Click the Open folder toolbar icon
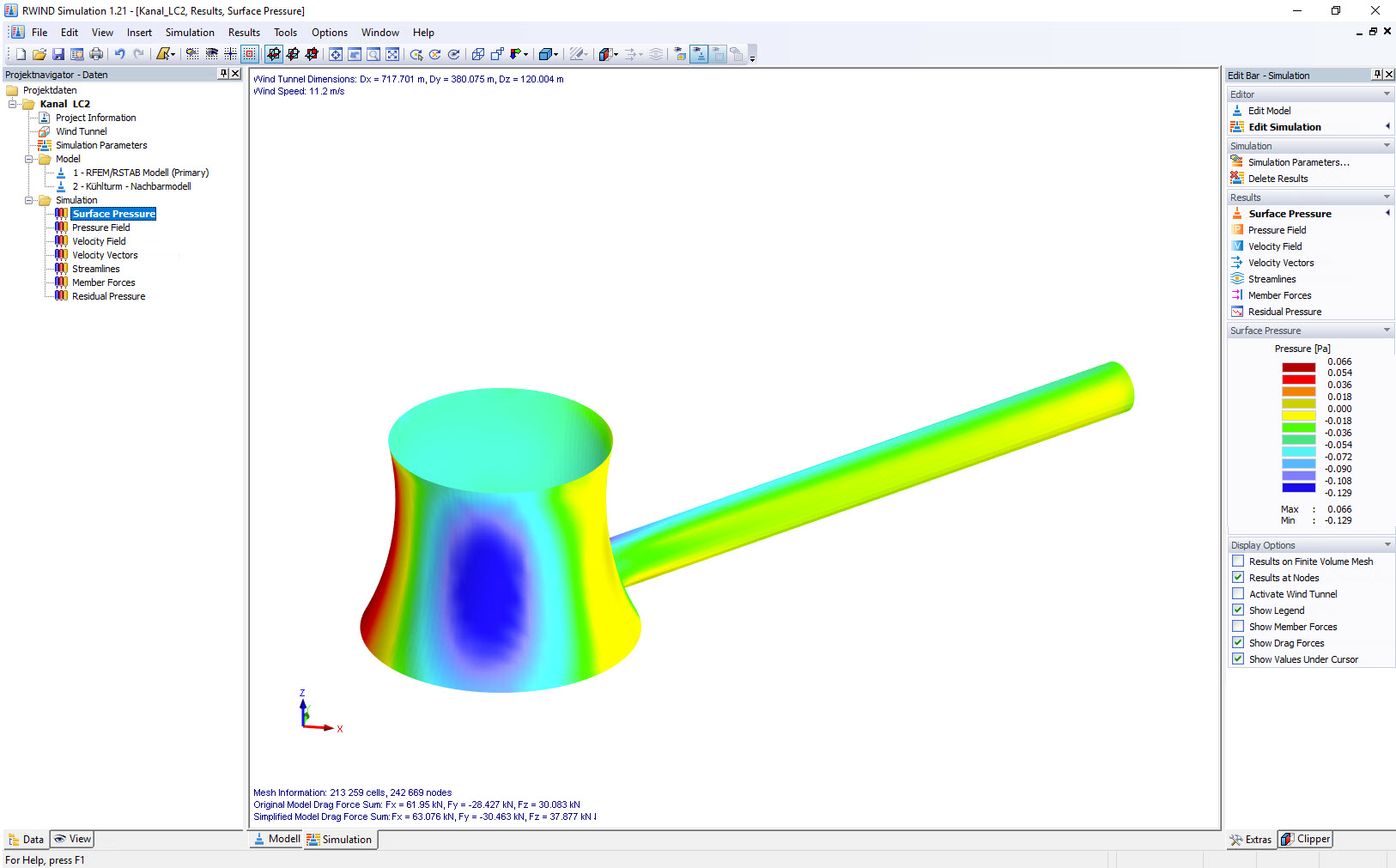This screenshot has height=868, width=1396. [x=39, y=54]
